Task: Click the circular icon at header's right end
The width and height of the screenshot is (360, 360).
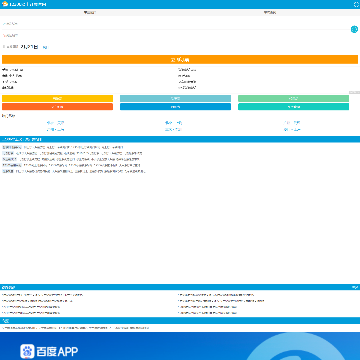Action: point(356,4)
